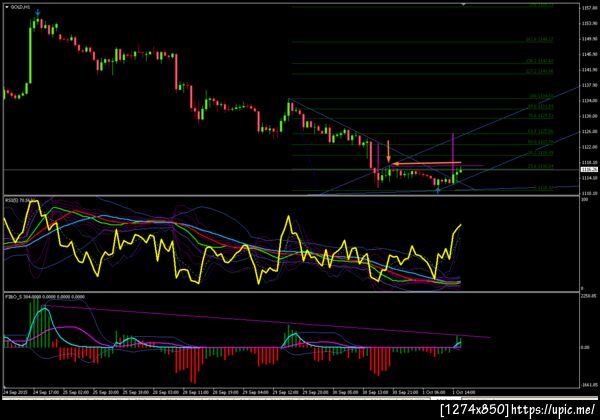Click the 1130.00 value on the price scale
This screenshot has height=420, width=600.
pyautogui.click(x=589, y=116)
